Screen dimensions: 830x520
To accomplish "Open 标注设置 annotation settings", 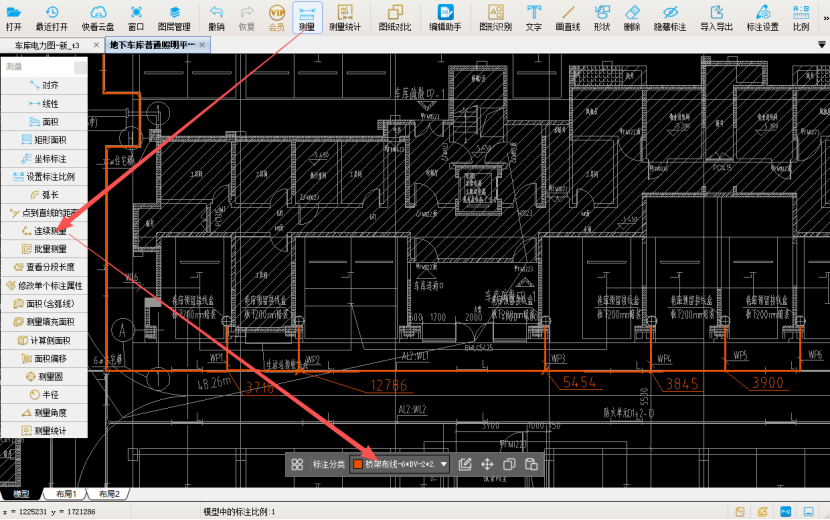I will [763, 18].
